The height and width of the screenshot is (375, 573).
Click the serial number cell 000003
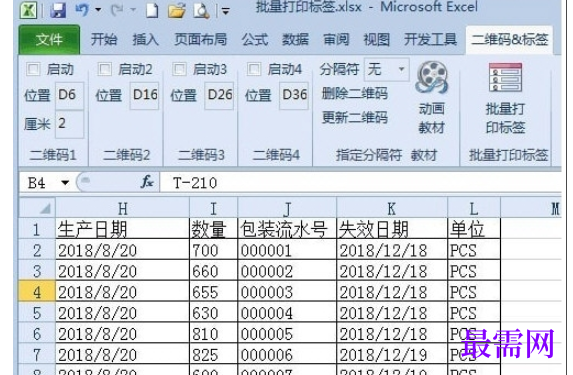point(287,292)
